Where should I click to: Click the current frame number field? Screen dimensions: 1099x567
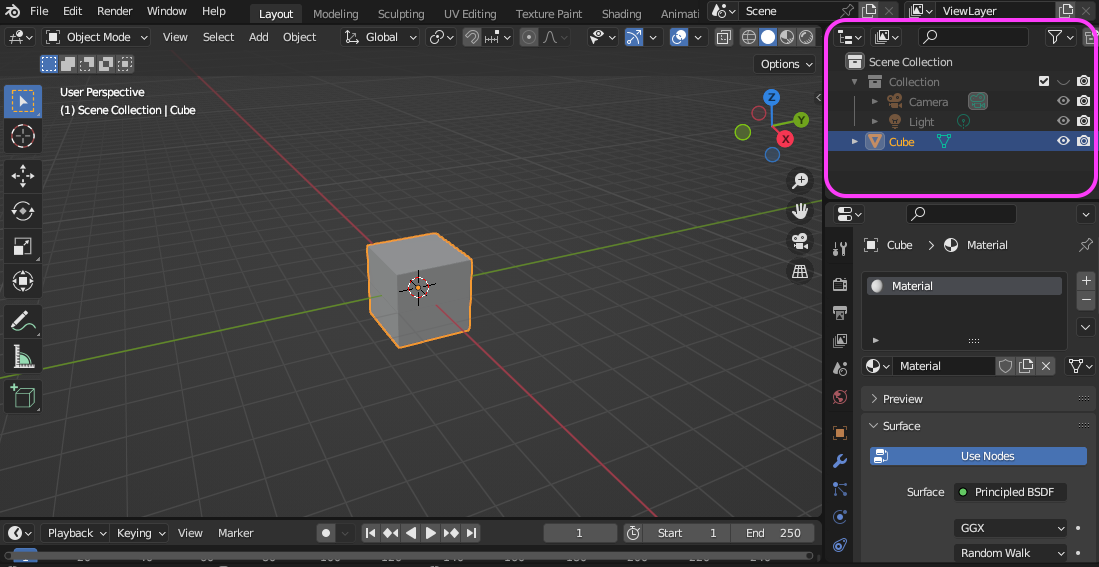[579, 533]
